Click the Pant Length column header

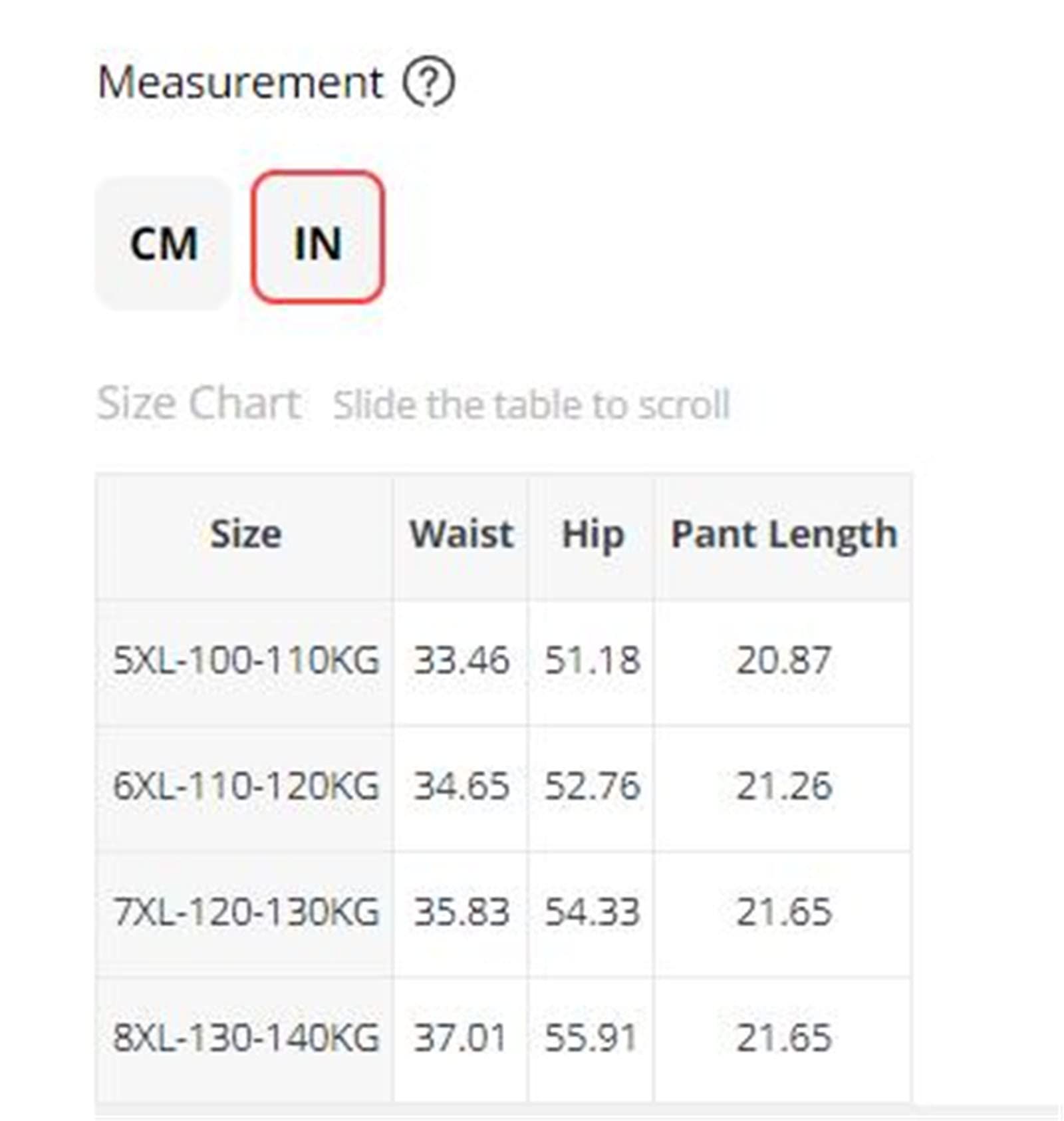click(x=783, y=535)
